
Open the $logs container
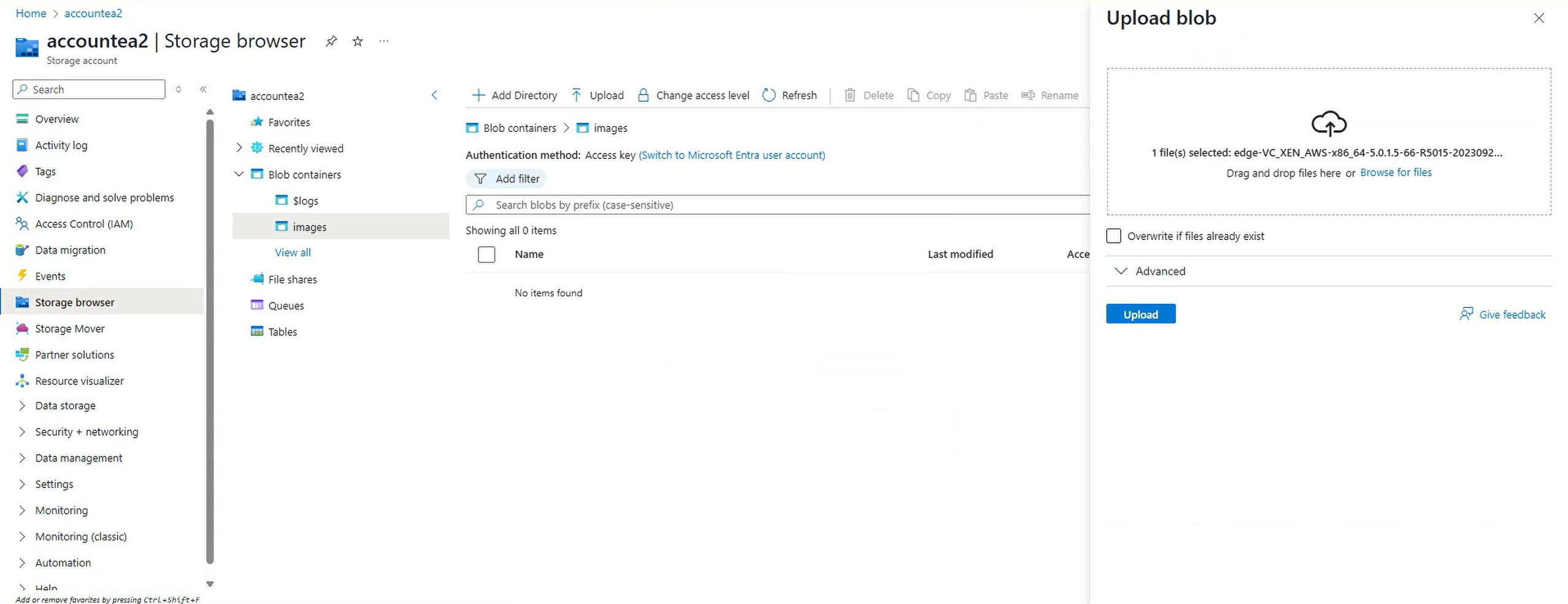(x=306, y=201)
